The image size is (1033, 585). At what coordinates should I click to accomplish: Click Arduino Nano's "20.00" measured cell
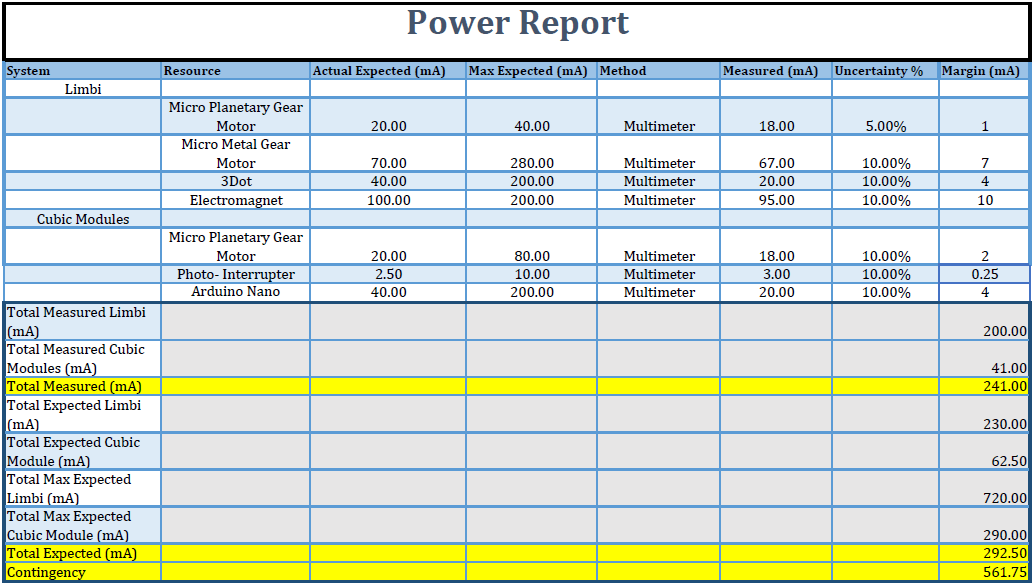pos(777,292)
